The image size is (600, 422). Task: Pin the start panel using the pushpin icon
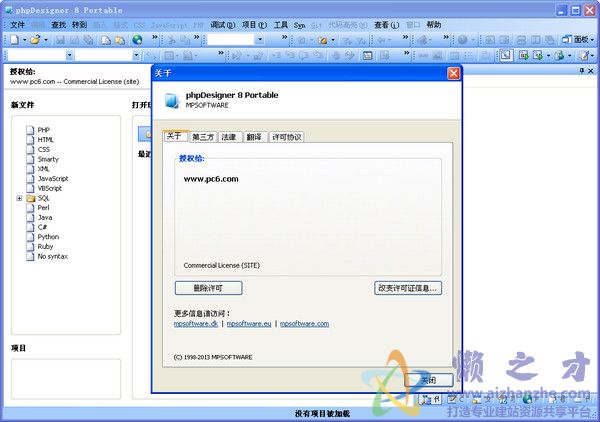tap(582, 70)
